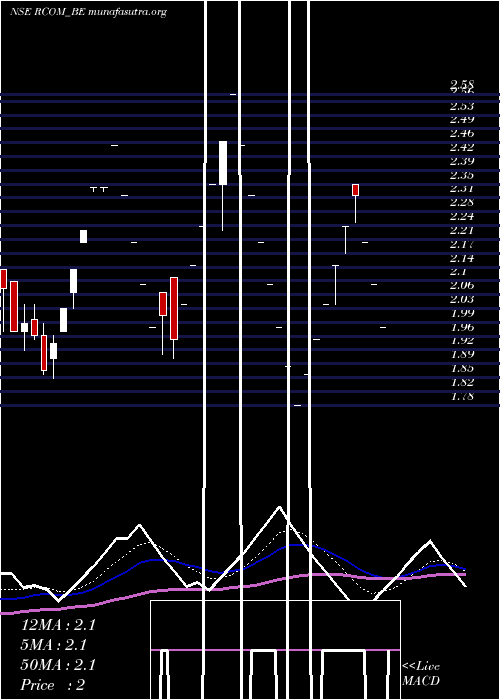Select the 2.53 price axis label
The width and height of the screenshot is (500, 700).
tap(462, 106)
